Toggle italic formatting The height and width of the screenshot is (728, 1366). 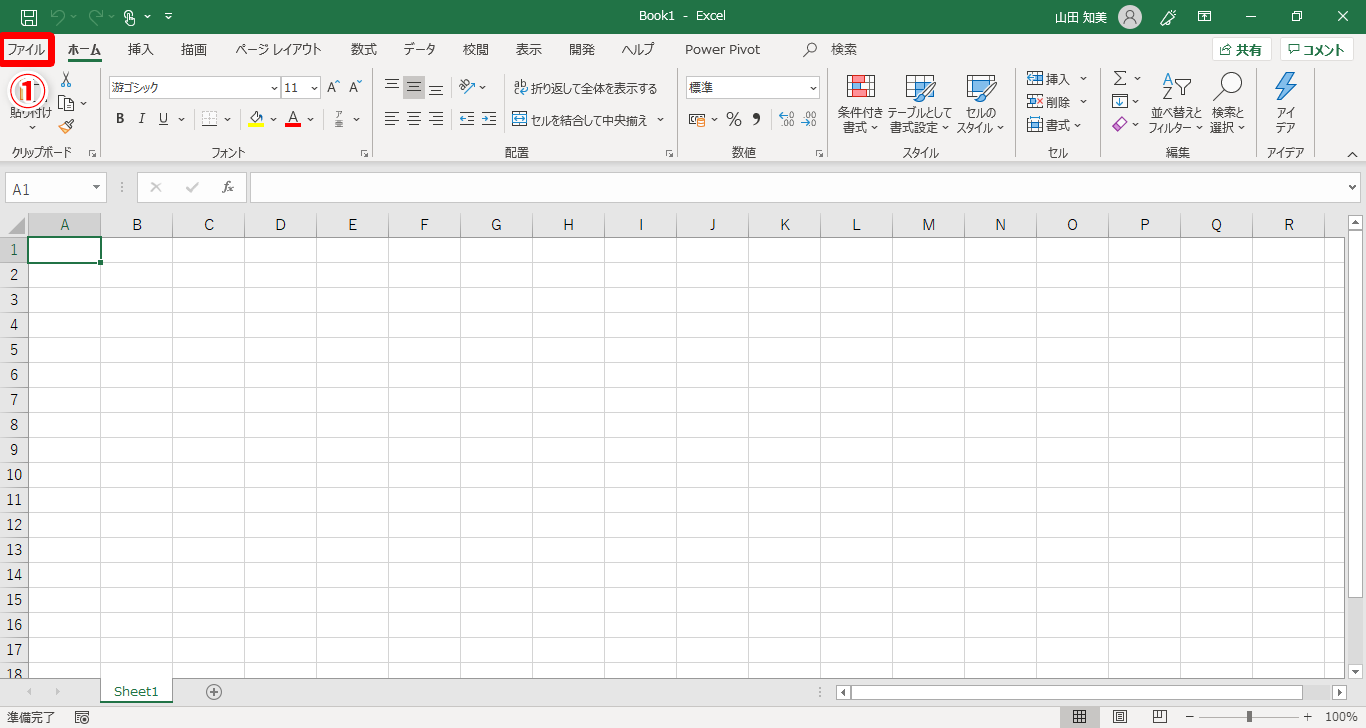tap(141, 119)
